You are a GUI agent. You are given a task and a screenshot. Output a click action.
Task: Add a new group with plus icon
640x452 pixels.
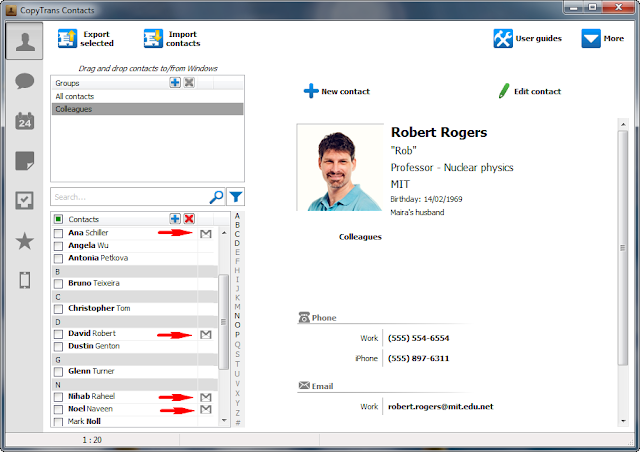coord(175,82)
